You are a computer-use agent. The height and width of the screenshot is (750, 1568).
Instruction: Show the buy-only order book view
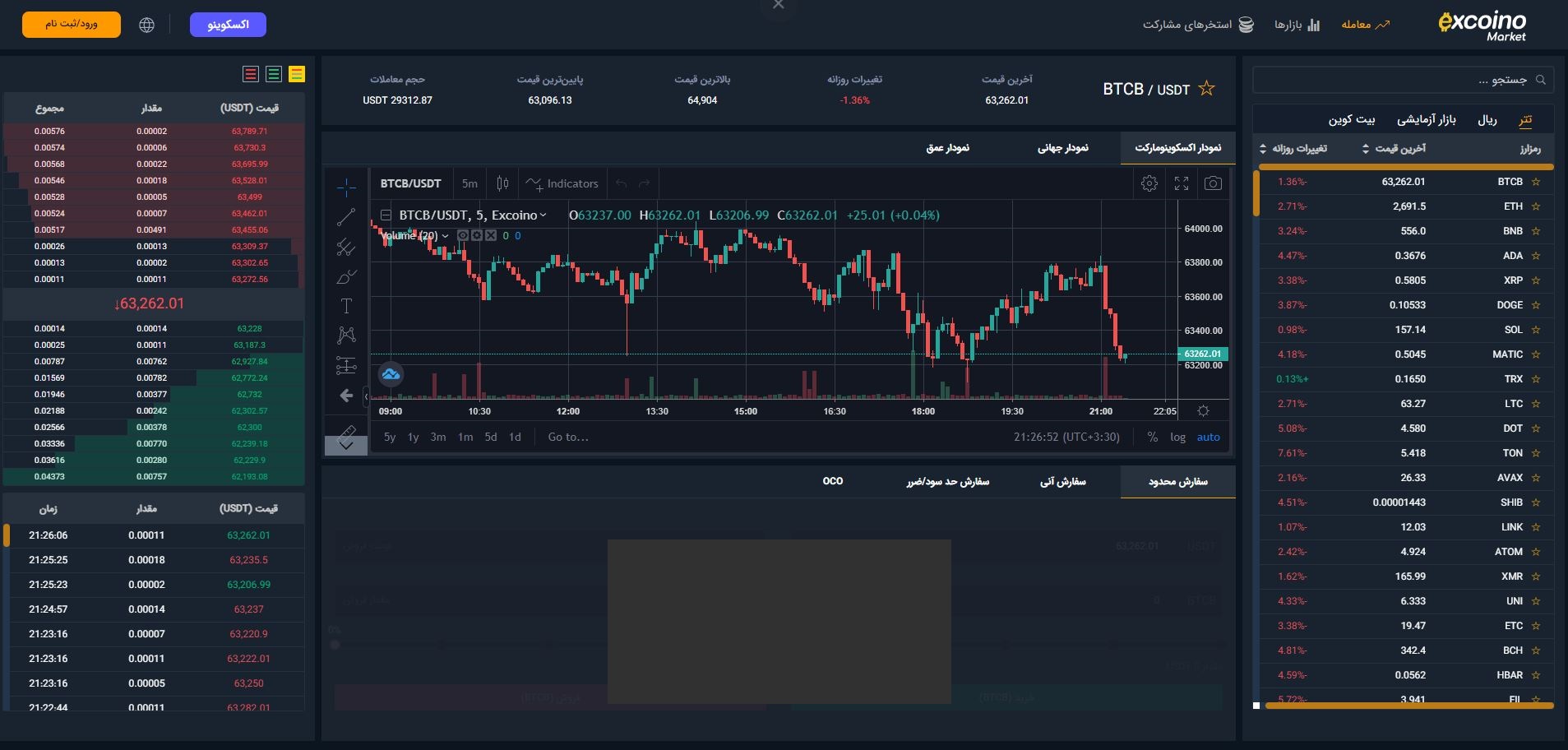(274, 74)
